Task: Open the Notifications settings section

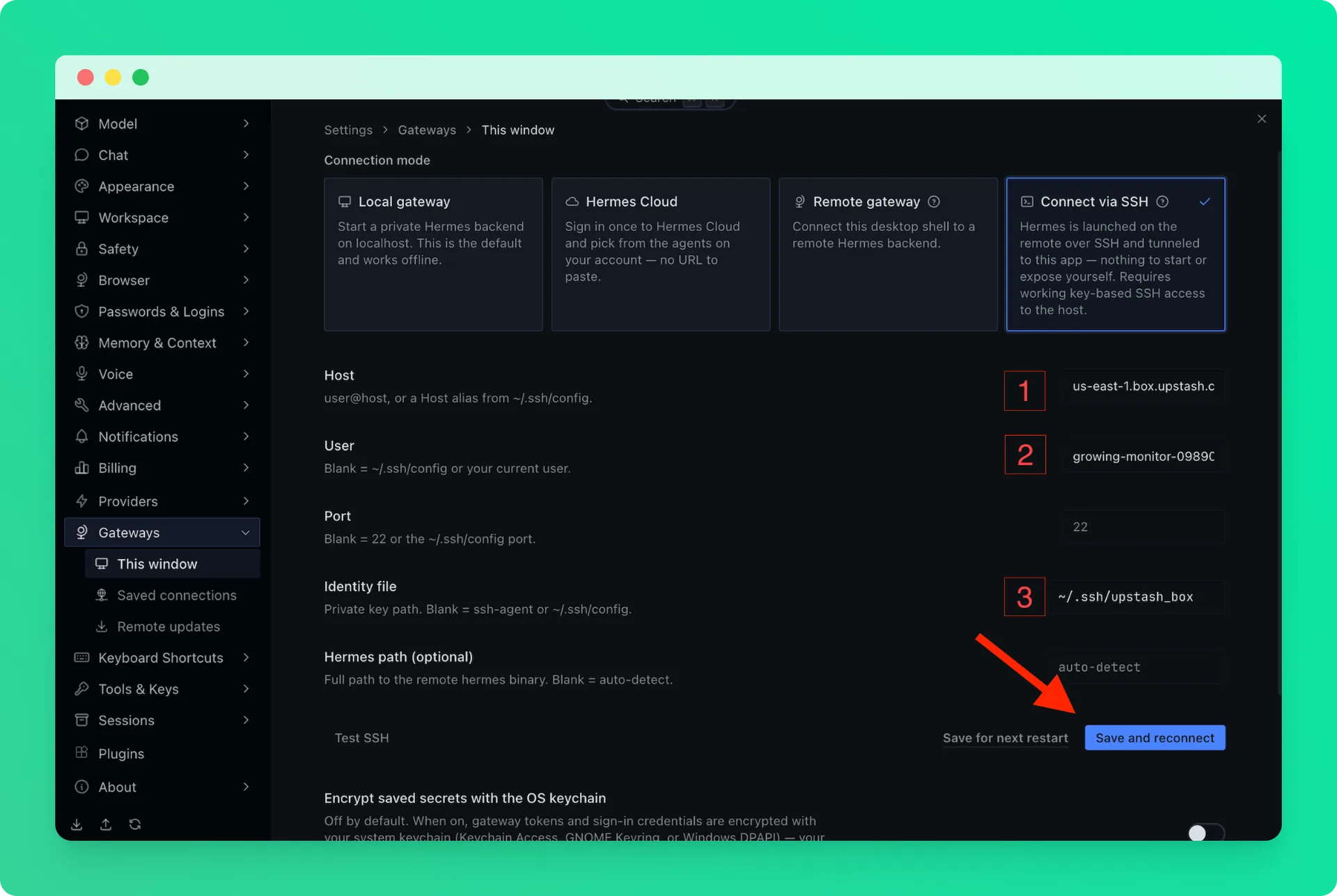Action: click(162, 437)
